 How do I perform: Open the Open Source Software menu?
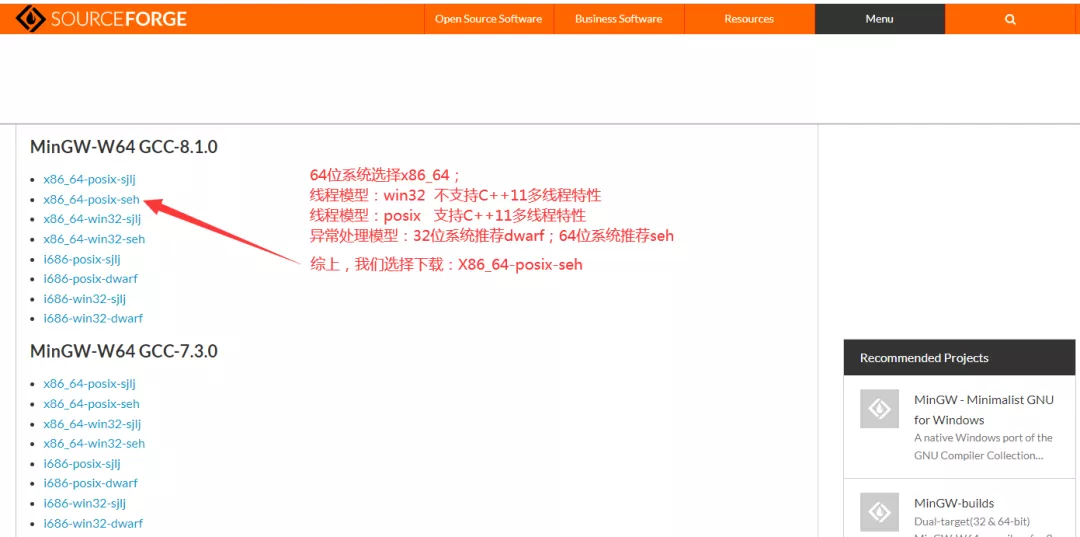[x=488, y=19]
